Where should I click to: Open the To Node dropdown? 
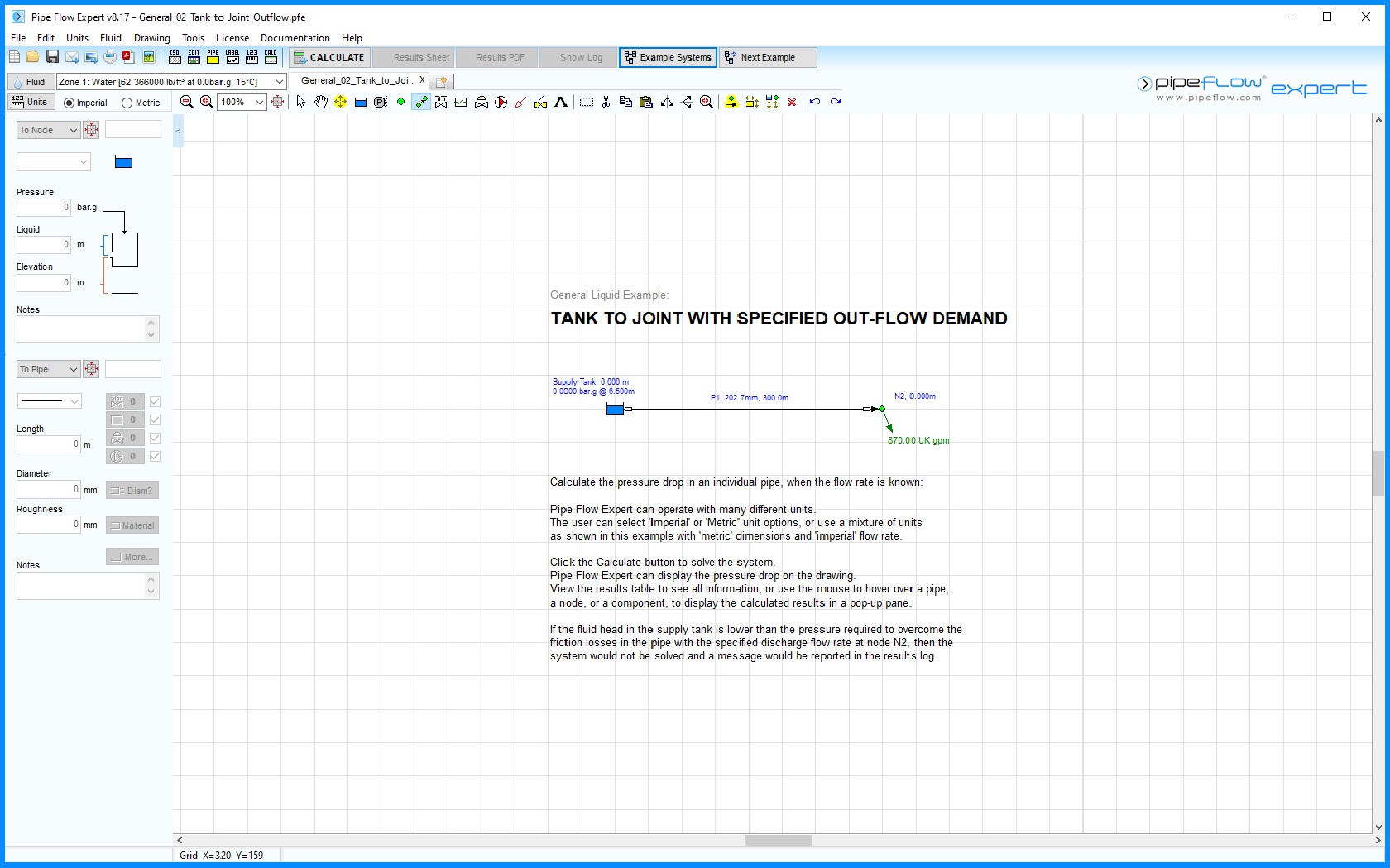pos(48,130)
